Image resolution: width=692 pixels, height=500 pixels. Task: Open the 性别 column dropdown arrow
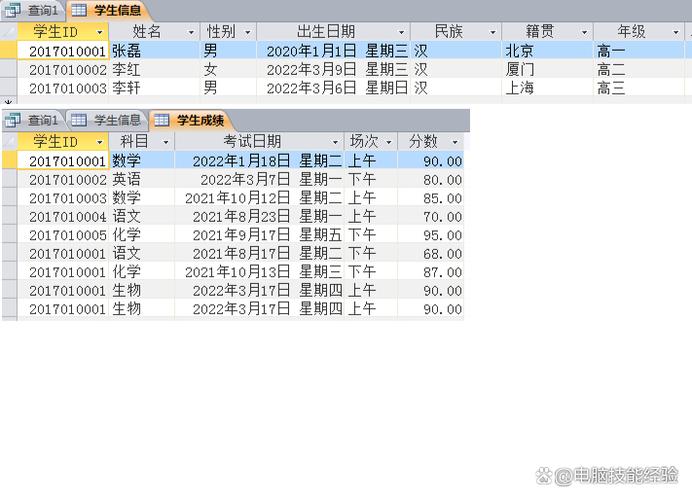[248, 32]
